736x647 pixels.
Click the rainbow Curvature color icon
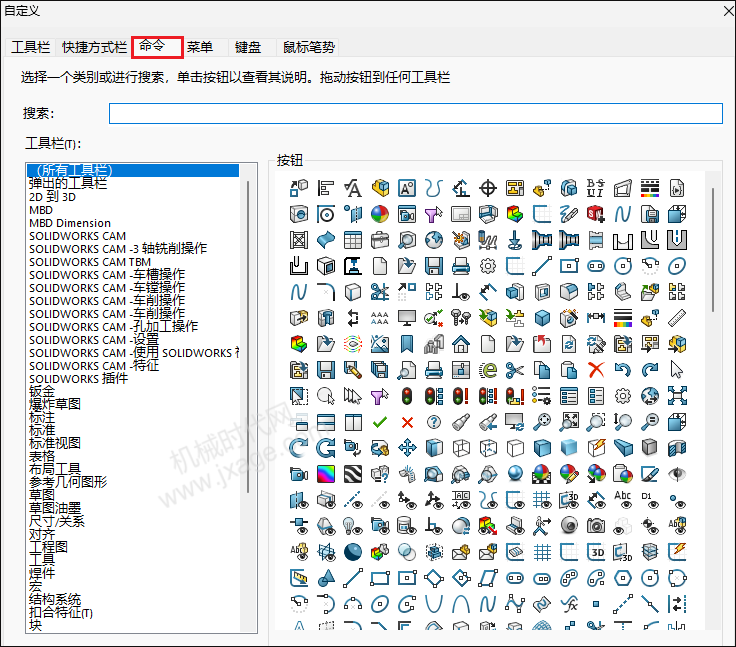[x=326, y=474]
